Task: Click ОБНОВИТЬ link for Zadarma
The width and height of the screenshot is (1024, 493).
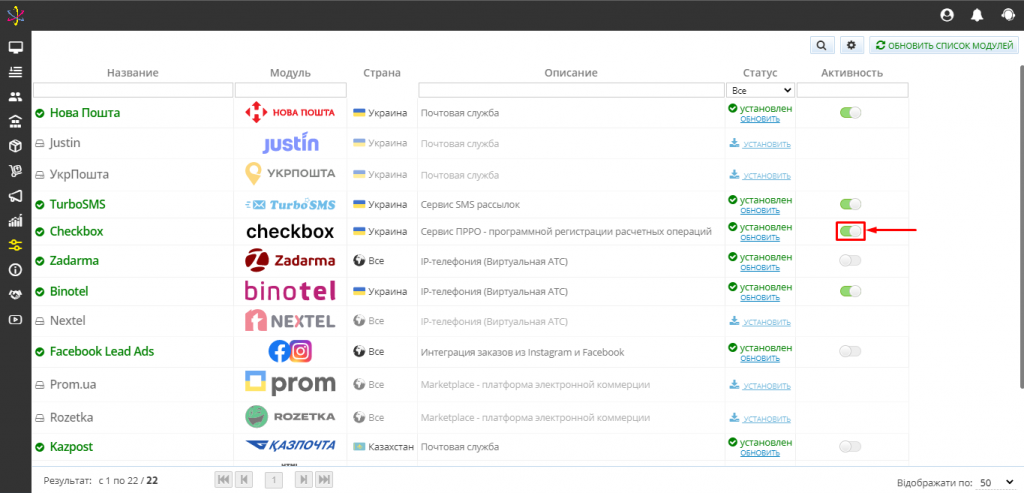Action: (760, 268)
